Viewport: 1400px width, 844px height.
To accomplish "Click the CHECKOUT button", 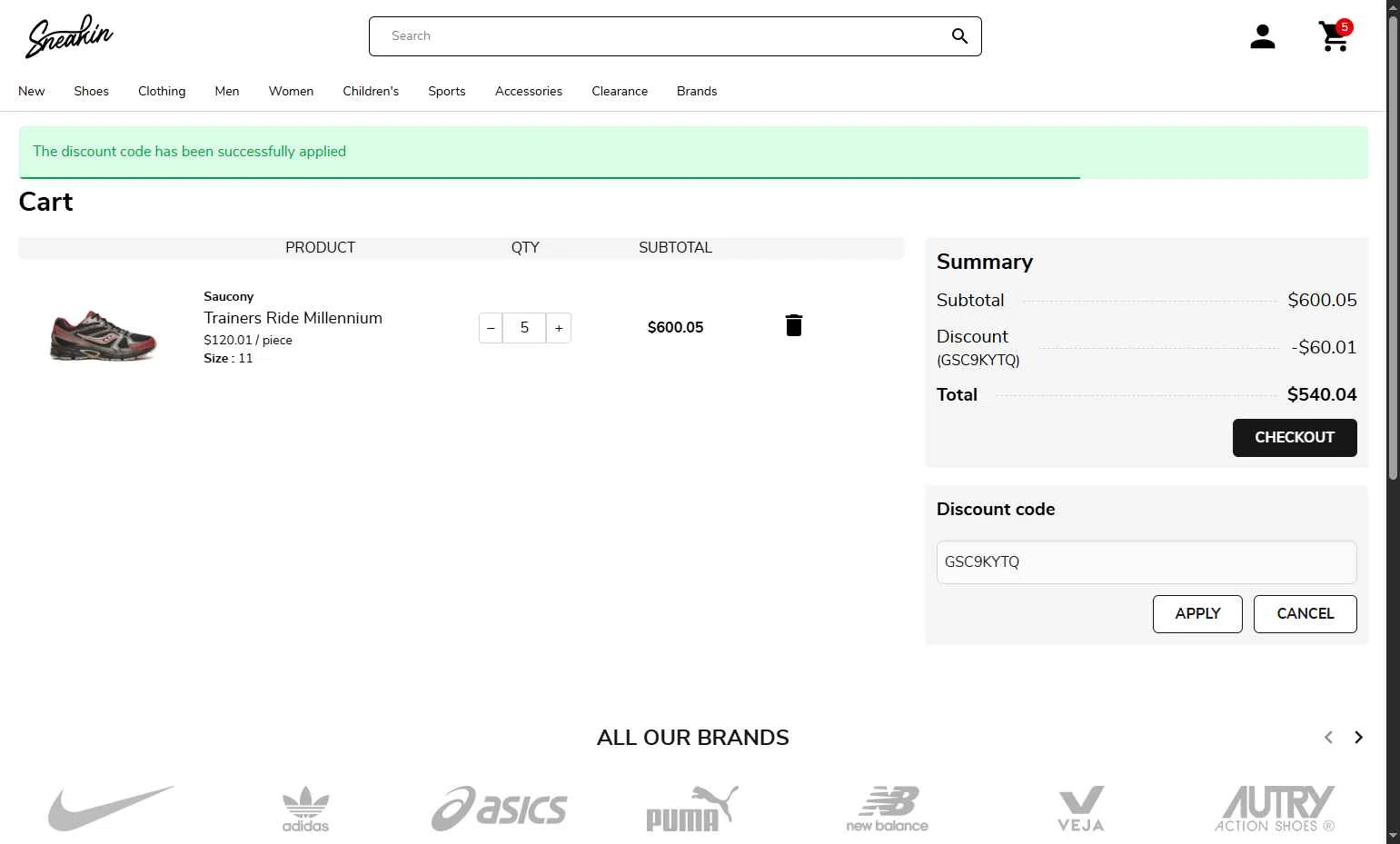I will tap(1295, 438).
